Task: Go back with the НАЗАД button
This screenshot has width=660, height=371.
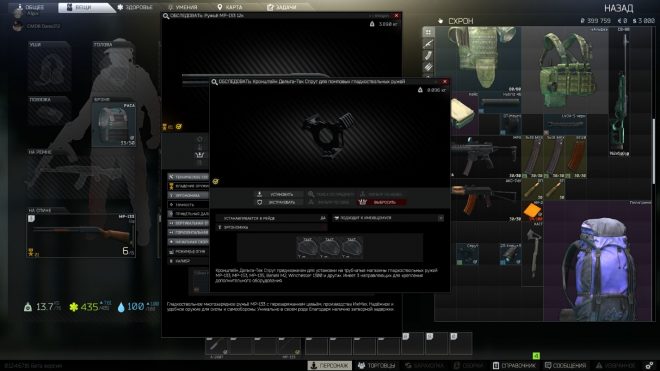Action: point(618,8)
